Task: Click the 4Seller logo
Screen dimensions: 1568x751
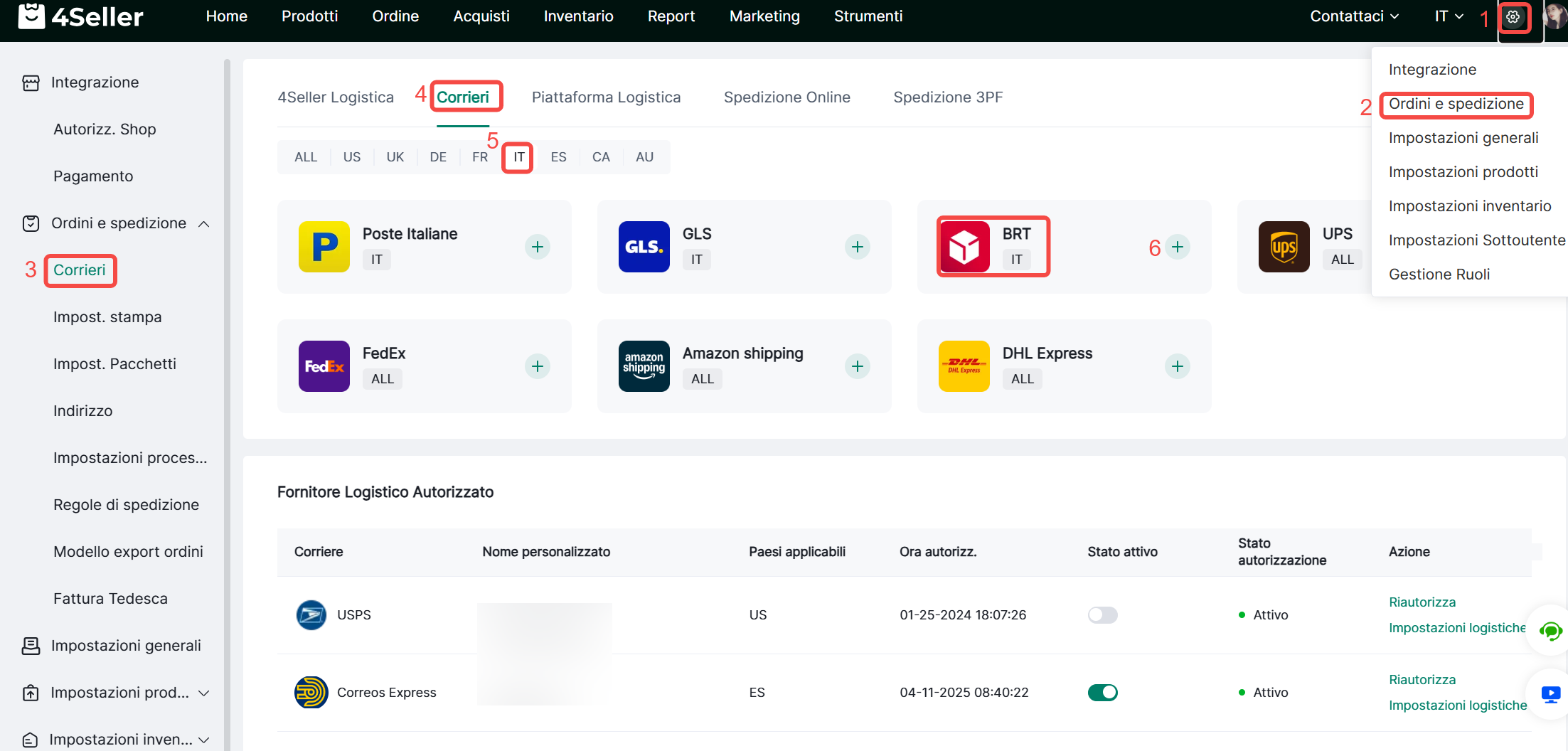Action: 80,16
